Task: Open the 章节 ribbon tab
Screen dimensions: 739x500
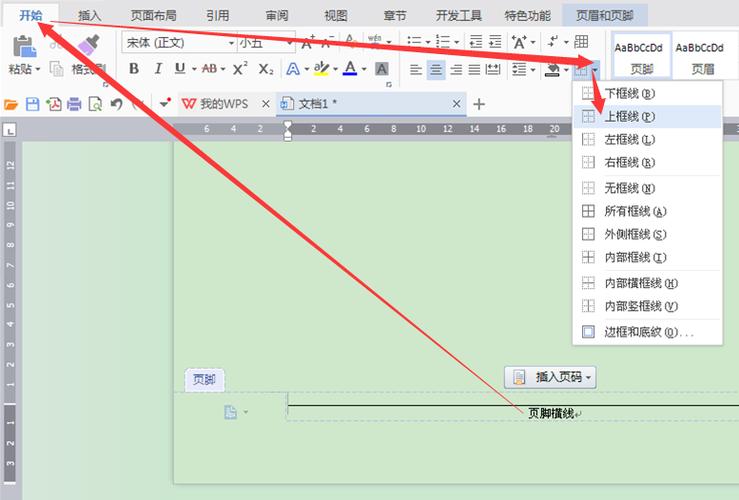Action: 394,16
